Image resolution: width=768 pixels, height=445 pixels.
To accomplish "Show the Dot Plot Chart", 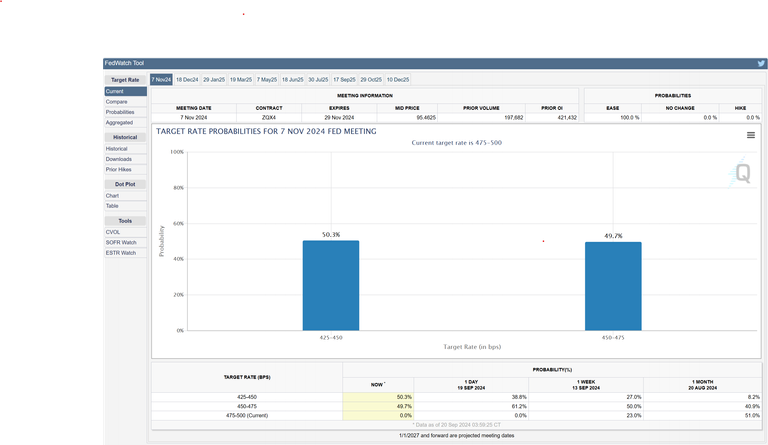I will click(112, 196).
